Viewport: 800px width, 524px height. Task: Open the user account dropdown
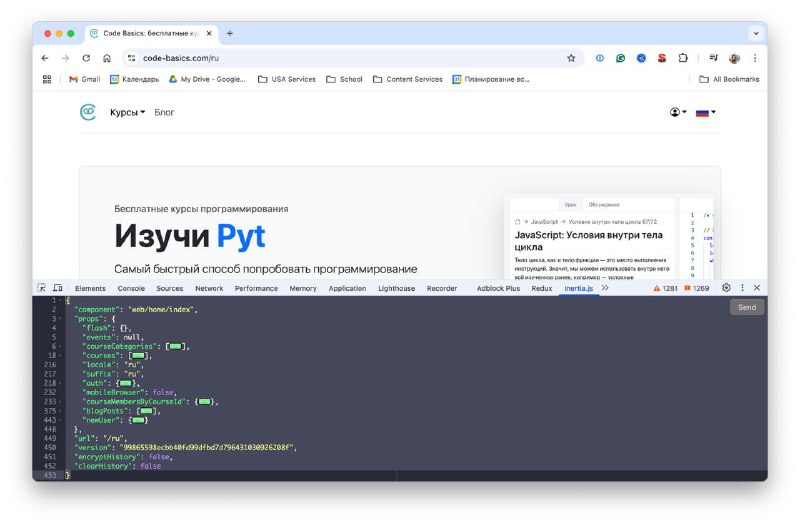coord(678,112)
